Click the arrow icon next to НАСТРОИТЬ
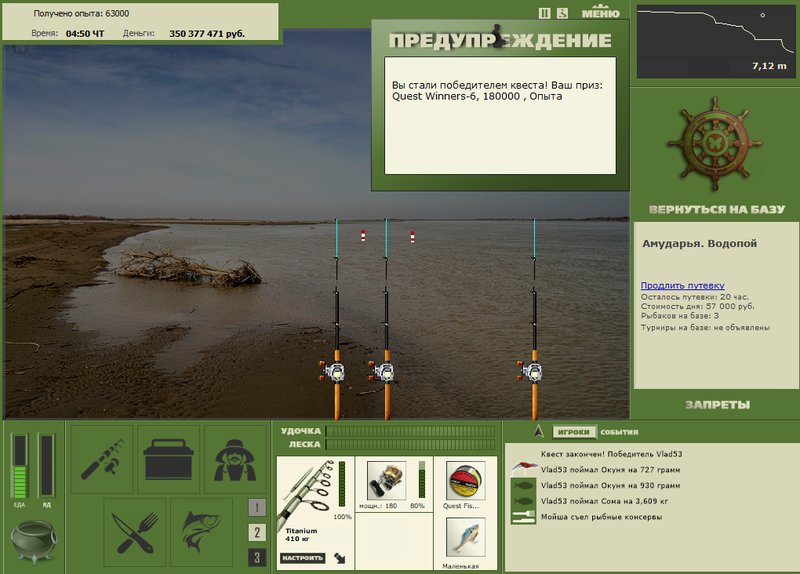This screenshot has width=800, height=574. [340, 558]
